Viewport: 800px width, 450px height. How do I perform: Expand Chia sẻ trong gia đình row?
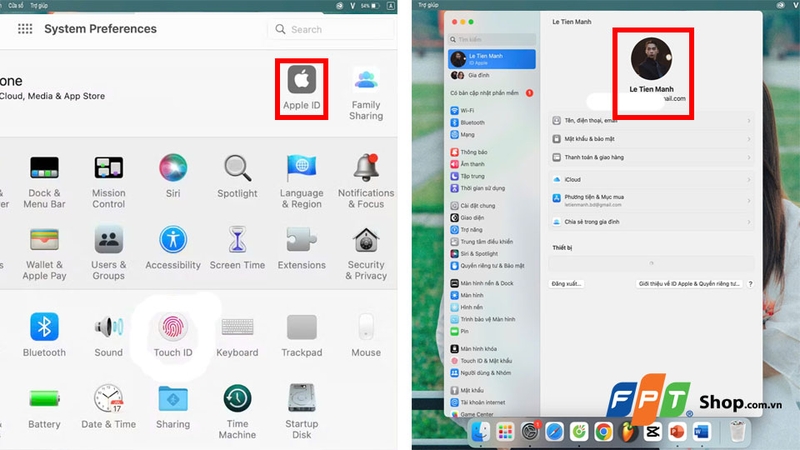coord(652,222)
